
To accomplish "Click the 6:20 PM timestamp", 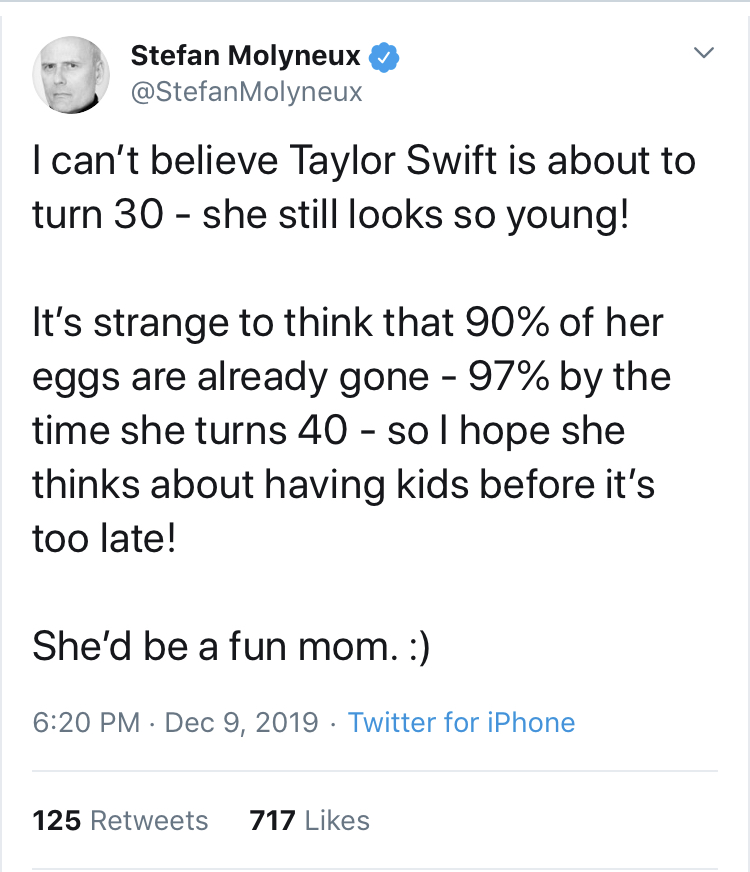I will pyautogui.click(x=86, y=723).
